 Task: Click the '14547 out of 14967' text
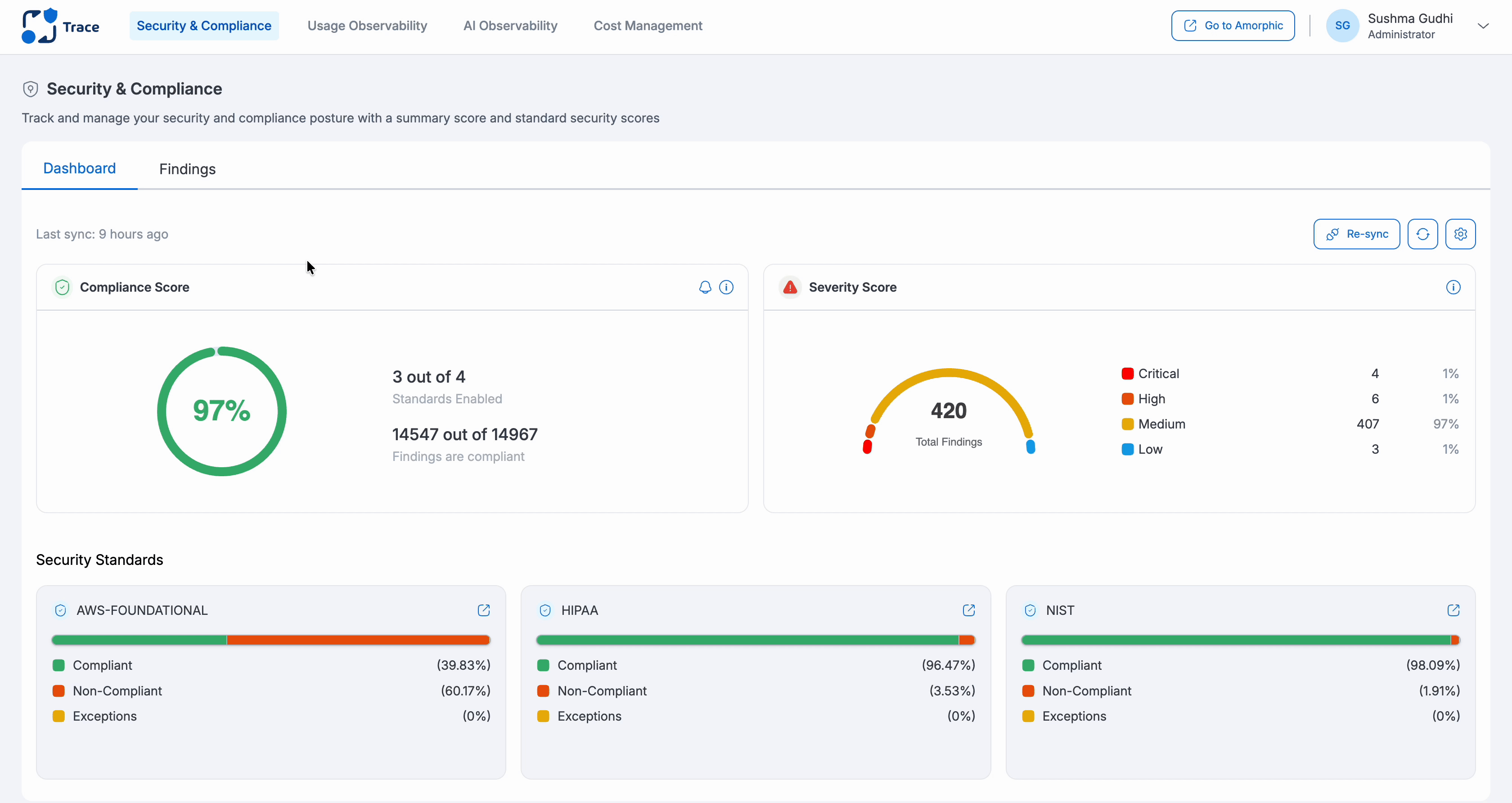(465, 434)
